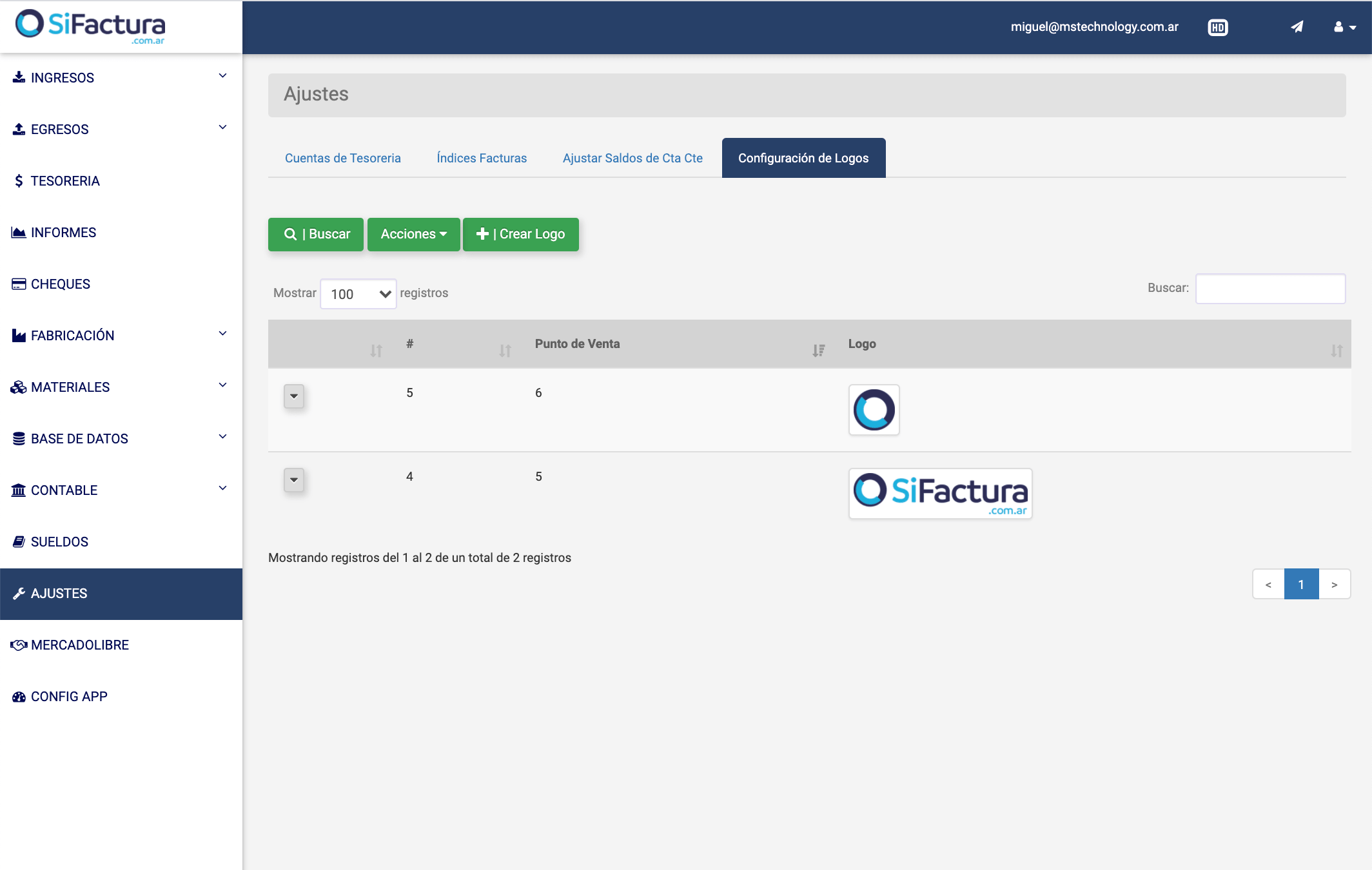Click the SiFactura logo in the sidebar header

pos(90,26)
